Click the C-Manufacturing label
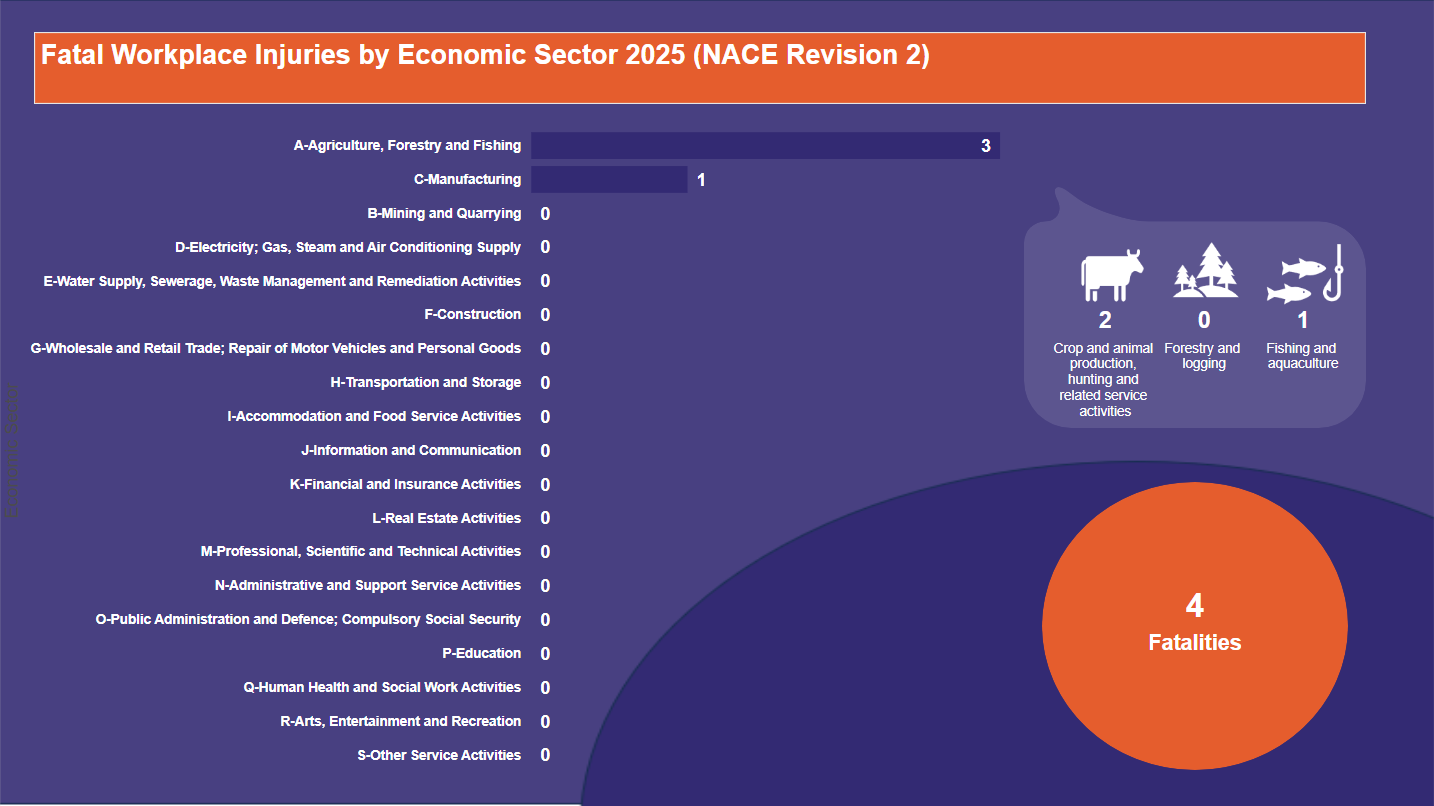1434x806 pixels. (467, 180)
